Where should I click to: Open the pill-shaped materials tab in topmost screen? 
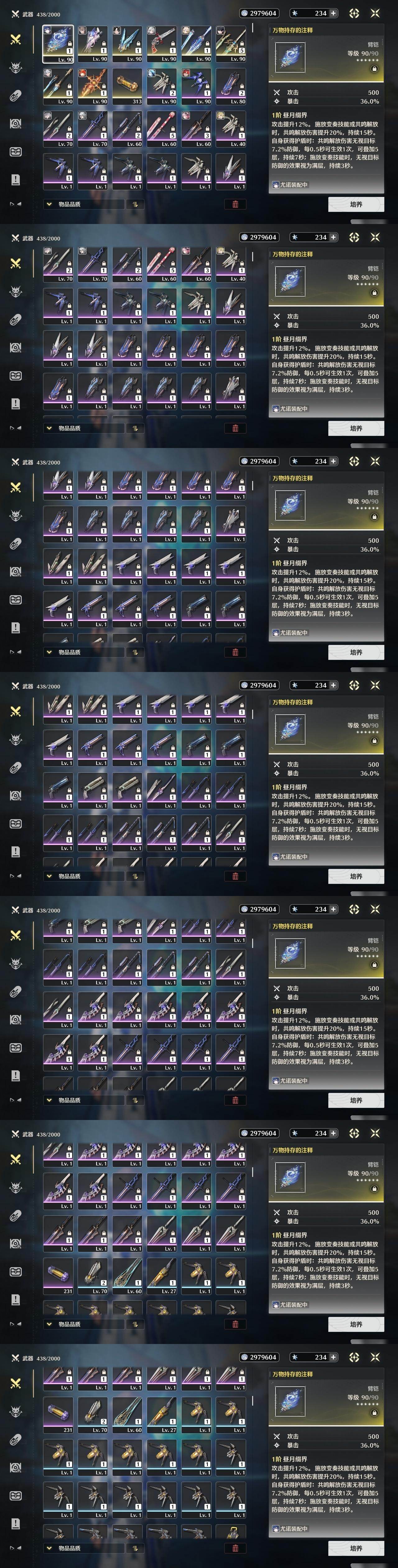(x=16, y=96)
